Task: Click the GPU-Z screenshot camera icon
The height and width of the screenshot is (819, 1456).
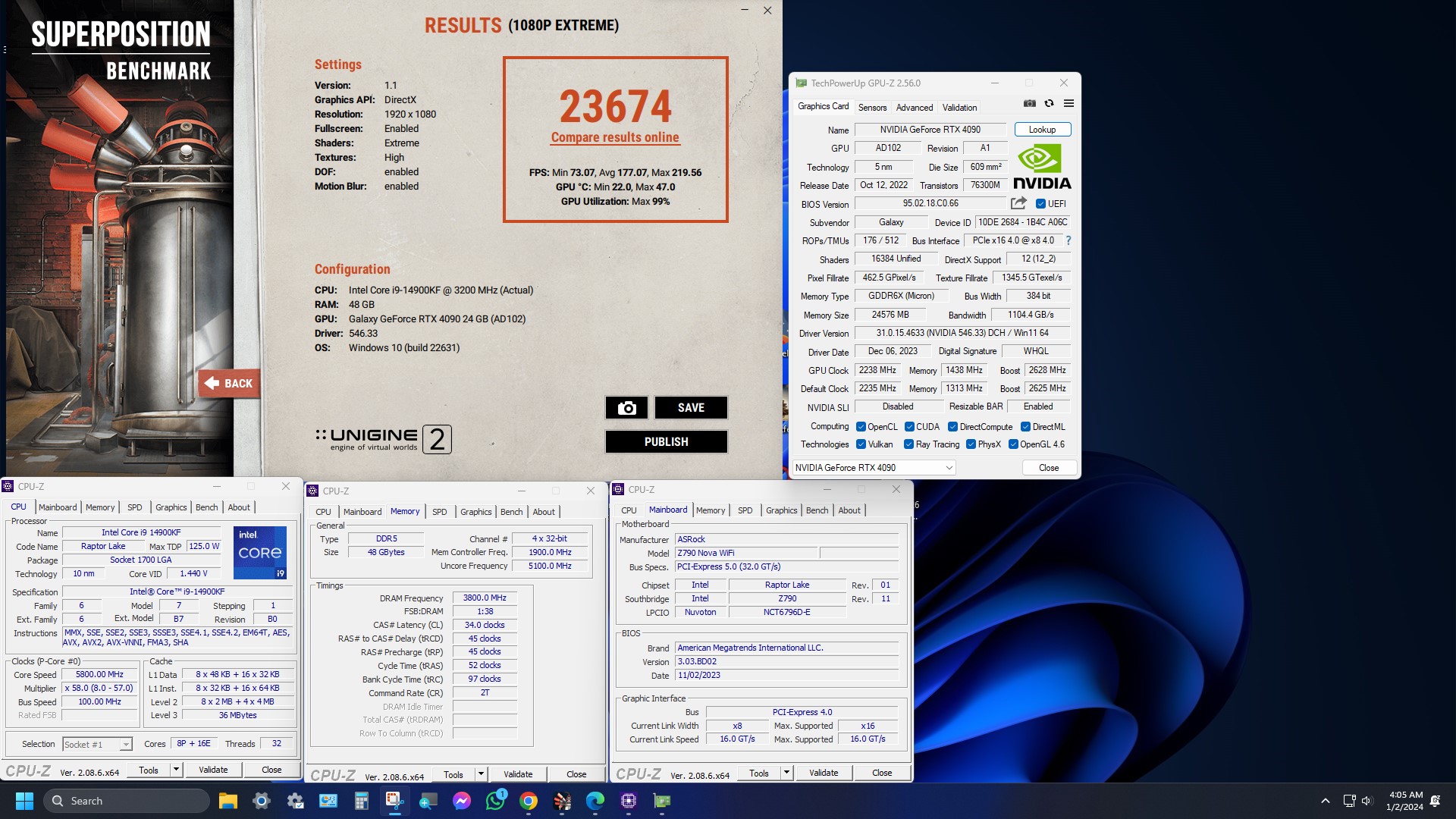Action: coord(1029,104)
